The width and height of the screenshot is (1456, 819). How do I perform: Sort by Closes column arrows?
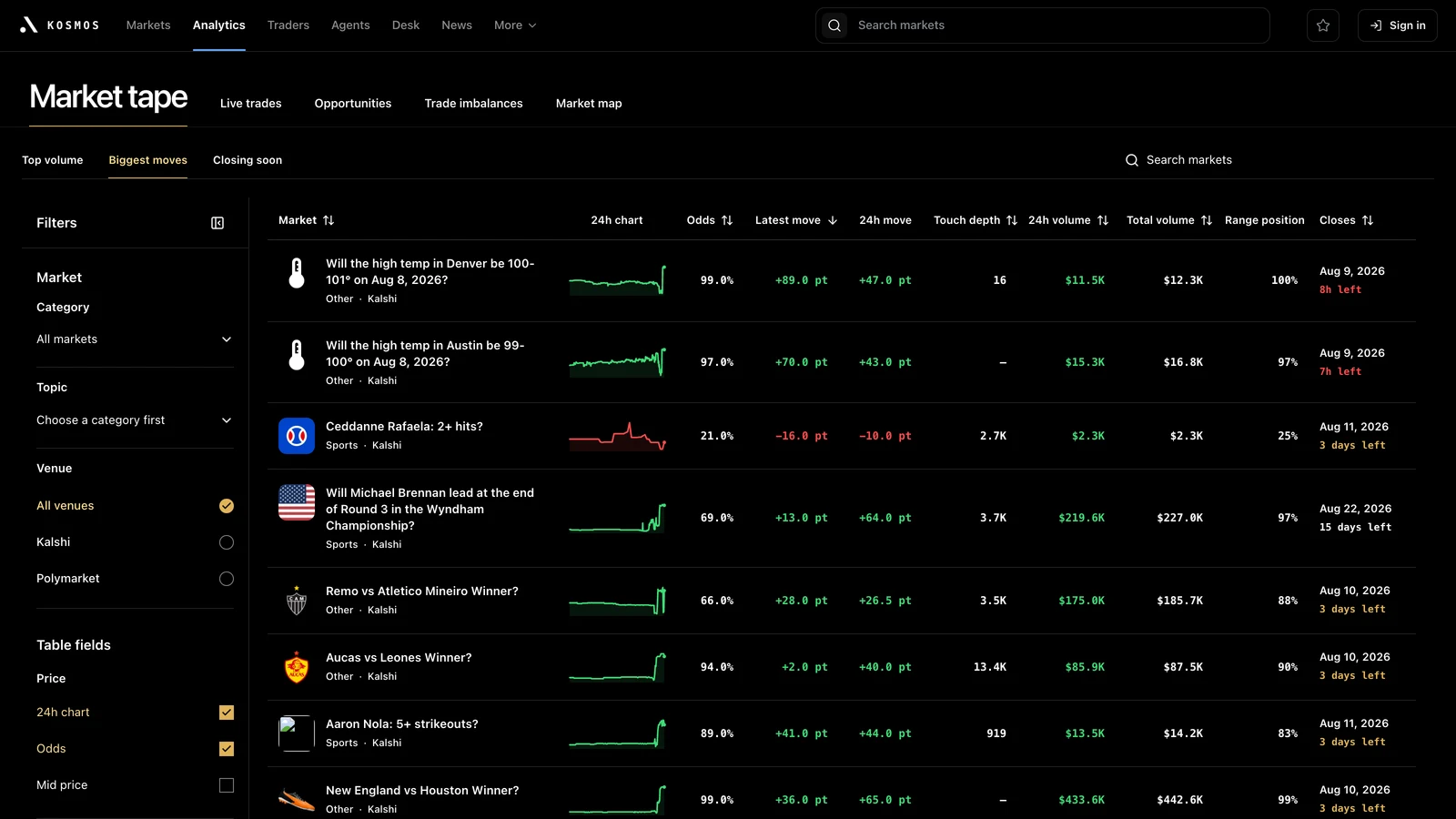1368,220
